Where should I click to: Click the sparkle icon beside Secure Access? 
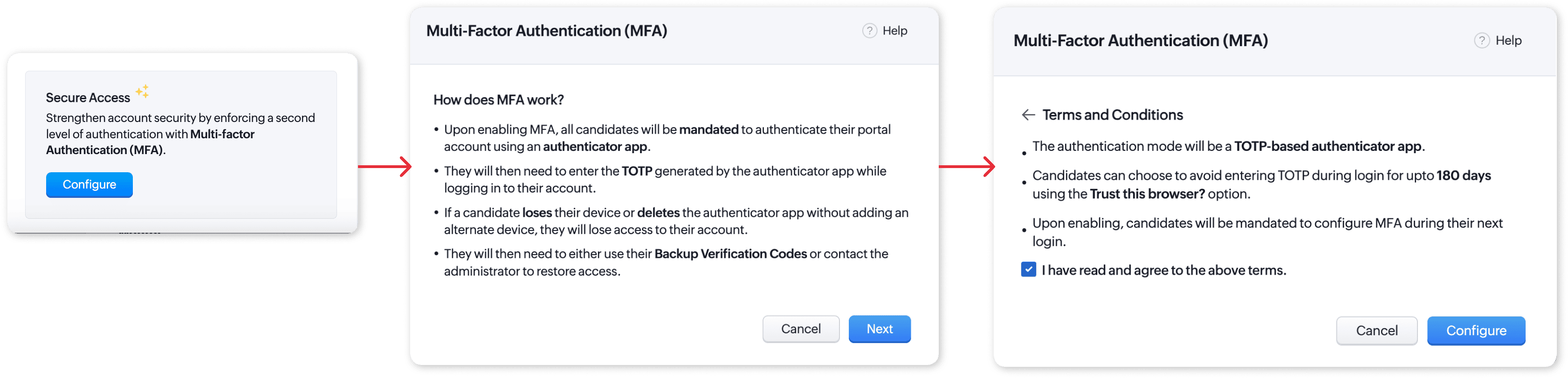click(x=143, y=91)
